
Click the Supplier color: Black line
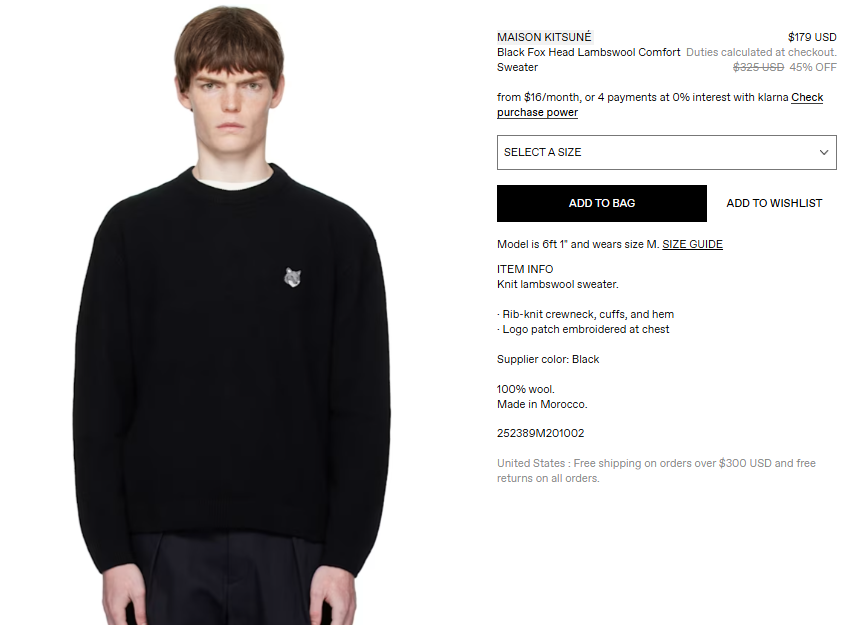(548, 359)
